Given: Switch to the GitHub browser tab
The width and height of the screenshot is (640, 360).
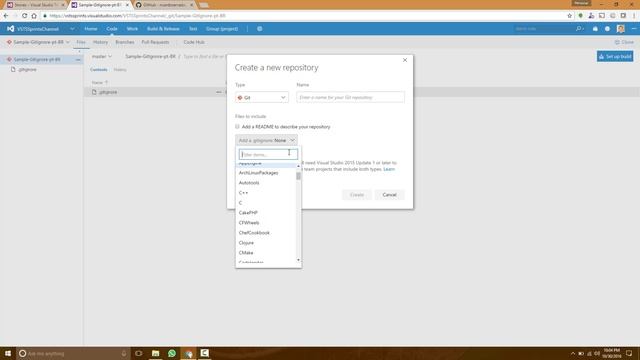Looking at the screenshot, I should click(163, 5).
